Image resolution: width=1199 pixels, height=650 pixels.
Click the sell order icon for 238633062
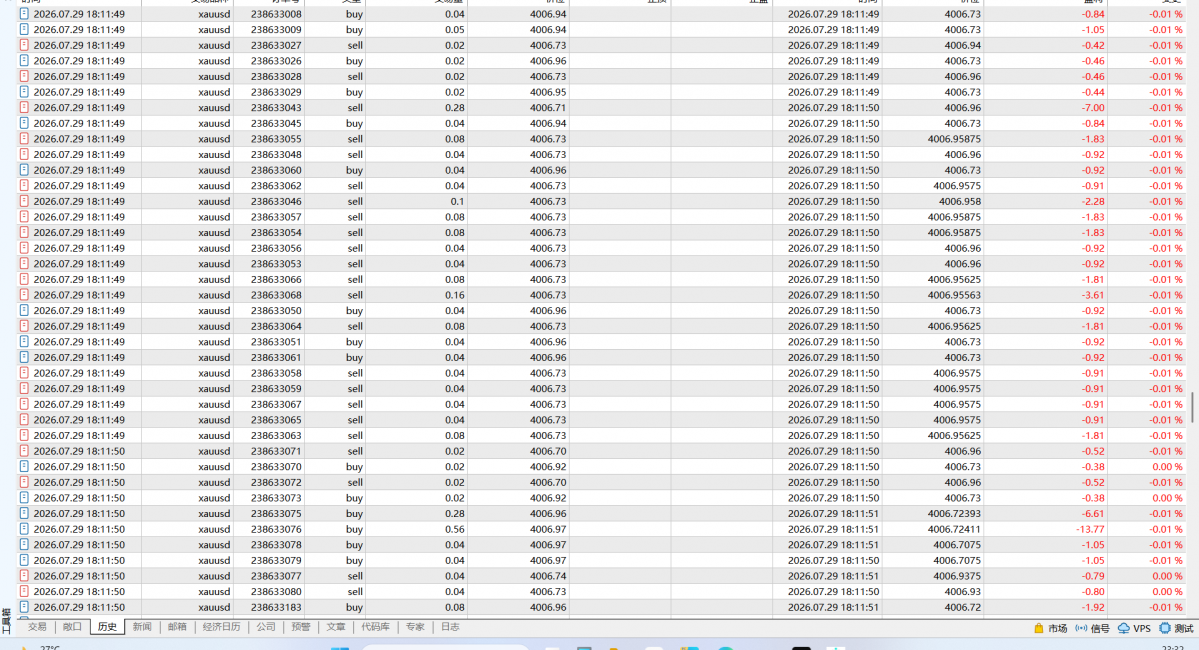coord(24,186)
